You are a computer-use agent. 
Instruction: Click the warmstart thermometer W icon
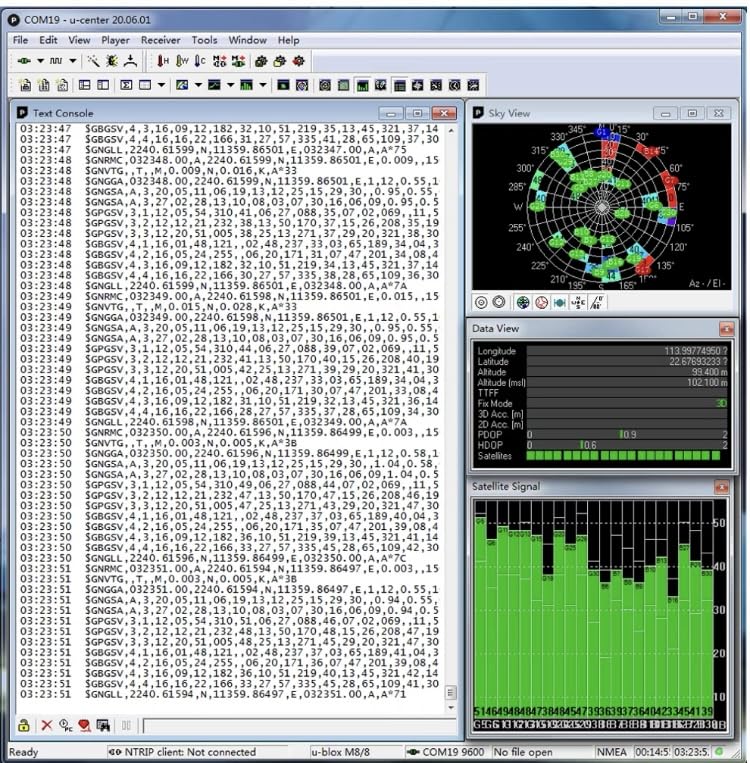click(182, 61)
